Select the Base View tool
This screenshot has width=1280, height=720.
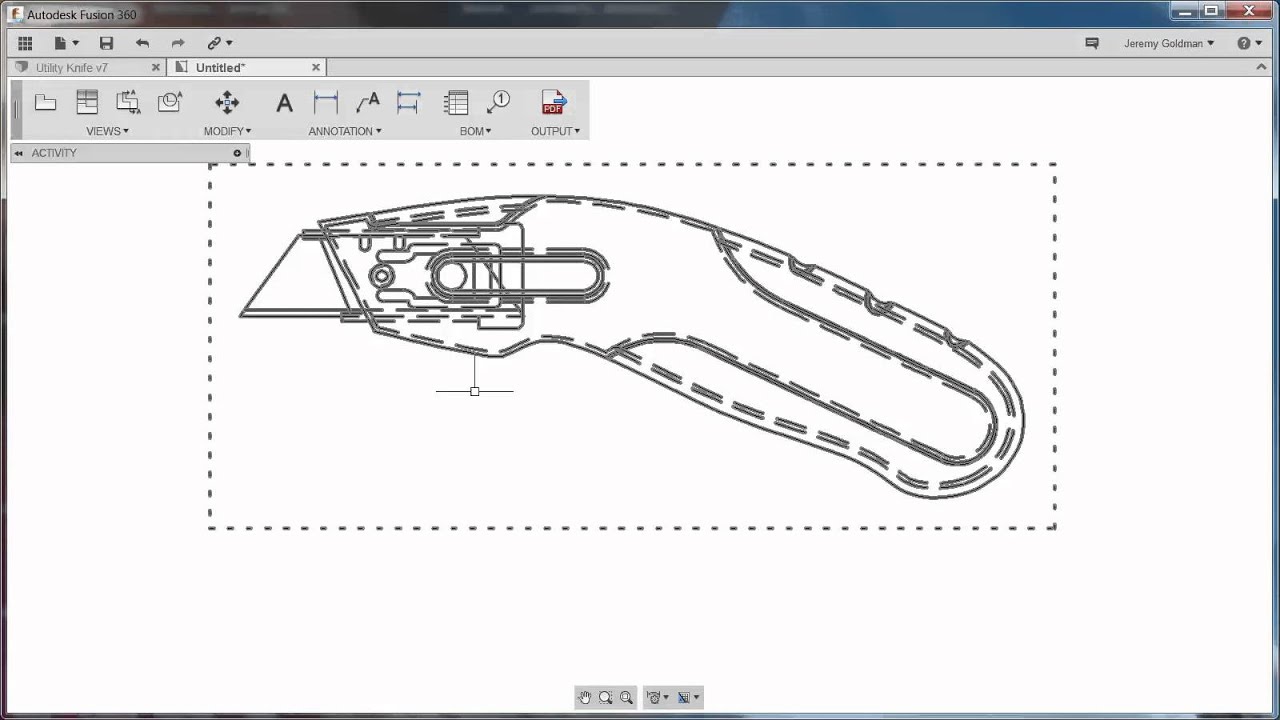pos(46,102)
